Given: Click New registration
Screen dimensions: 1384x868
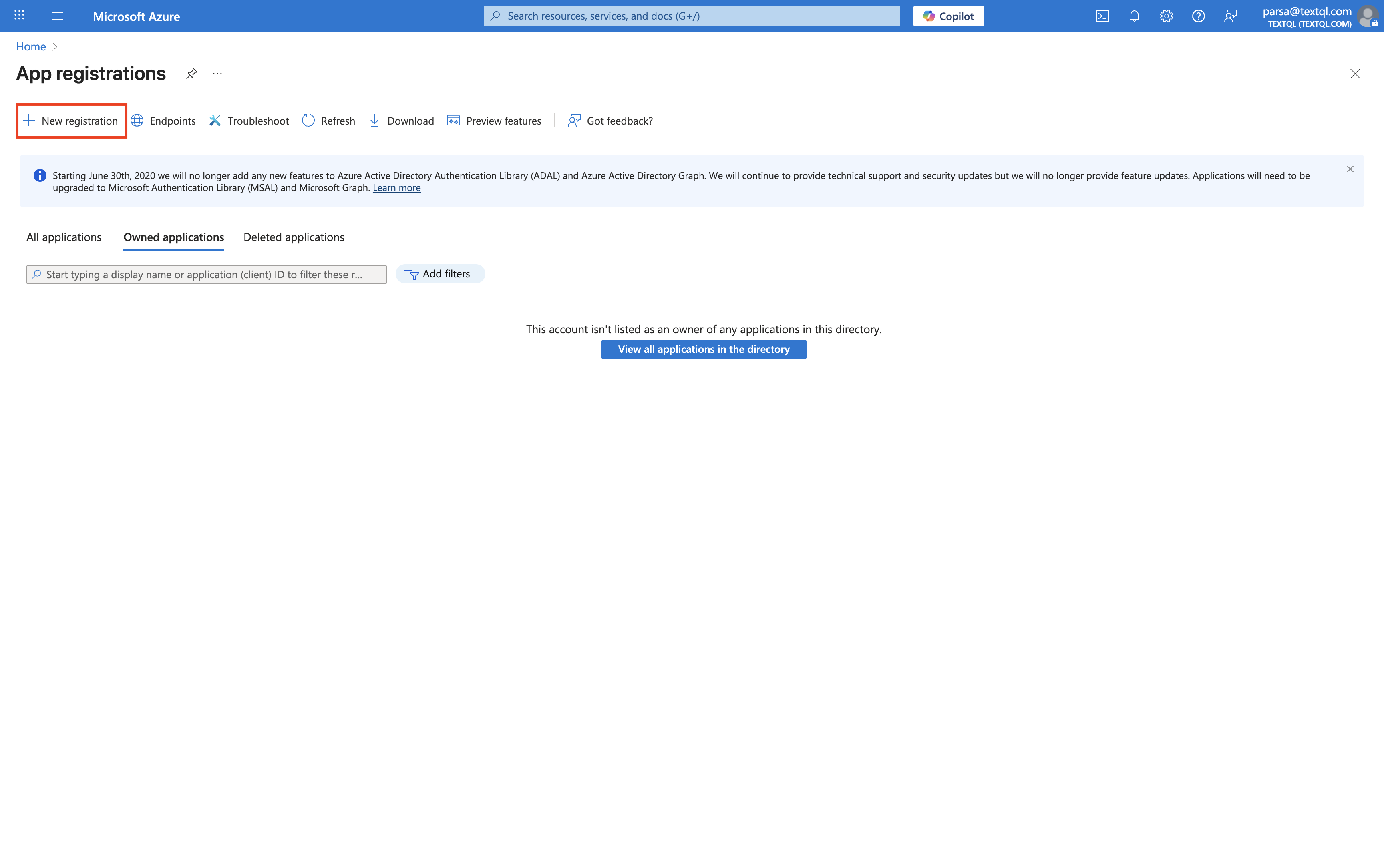Looking at the screenshot, I should 71,121.
